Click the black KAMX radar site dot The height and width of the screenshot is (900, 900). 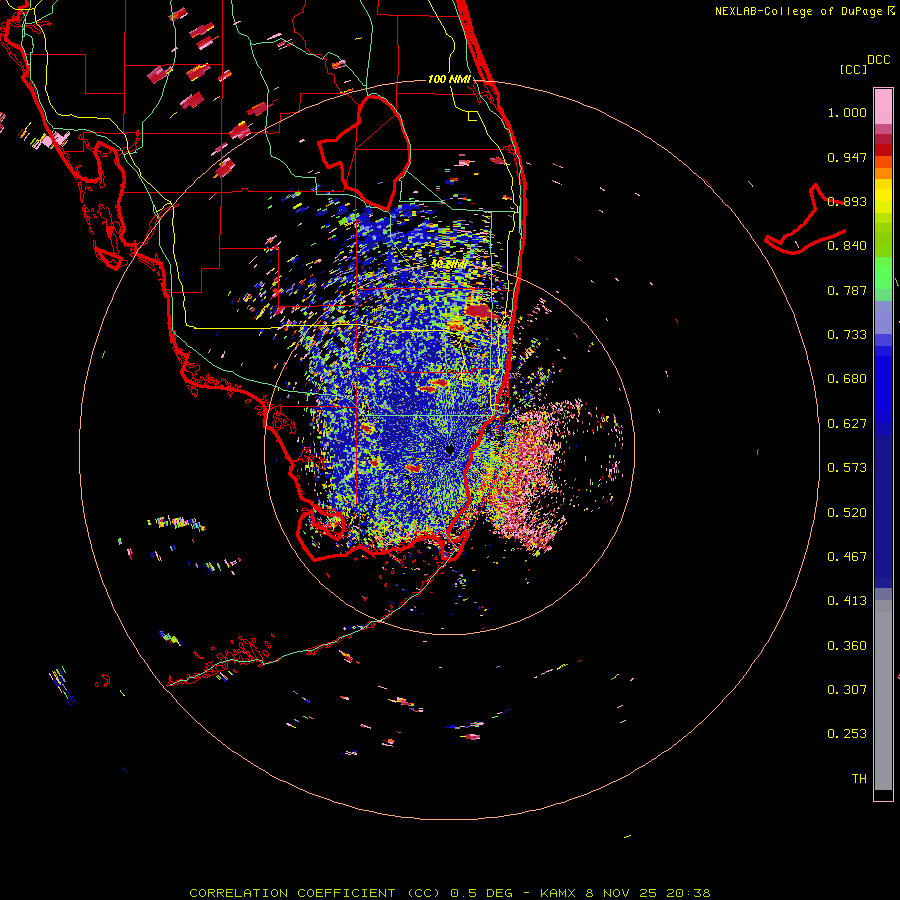449,450
